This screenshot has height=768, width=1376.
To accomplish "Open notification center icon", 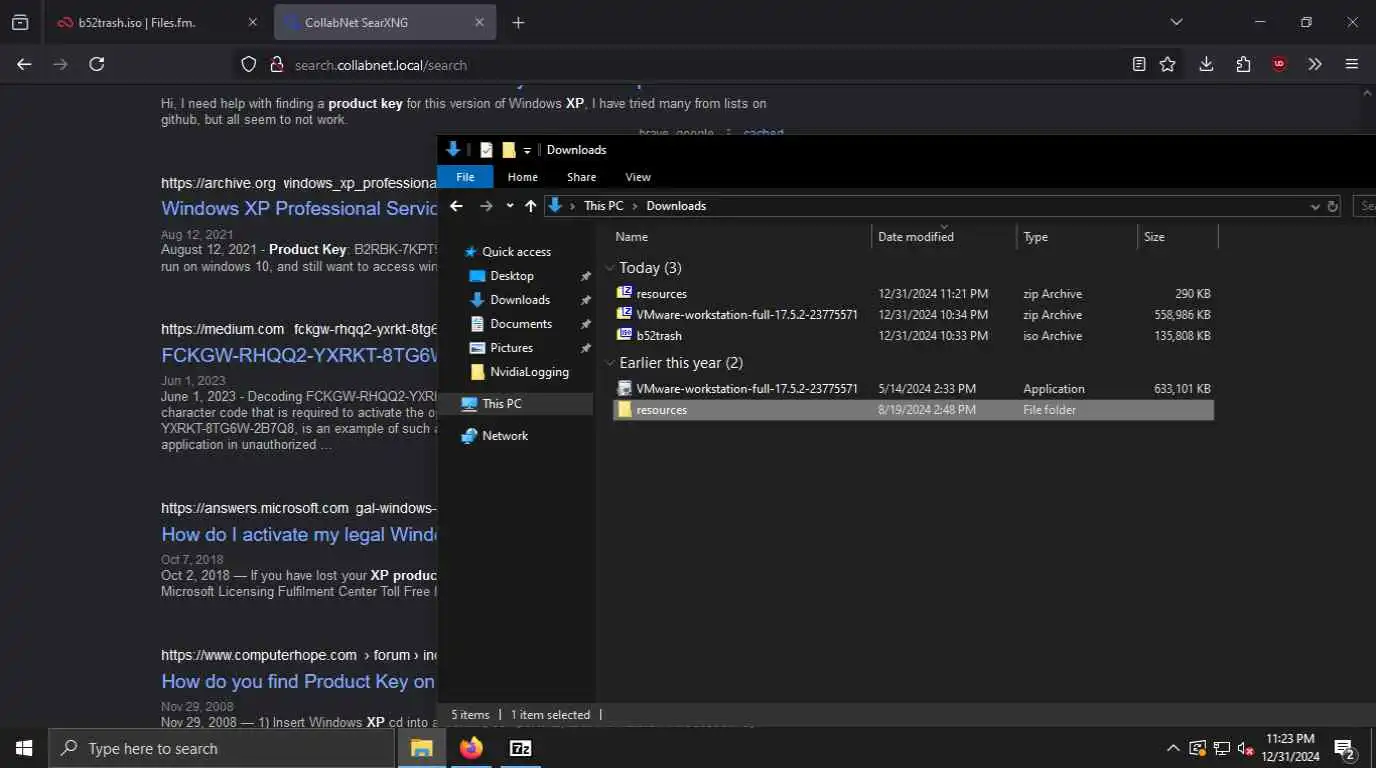I will [1345, 749].
